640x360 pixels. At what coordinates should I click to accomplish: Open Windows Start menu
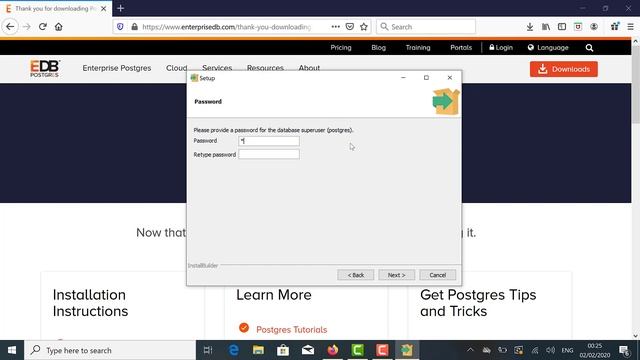point(12,350)
